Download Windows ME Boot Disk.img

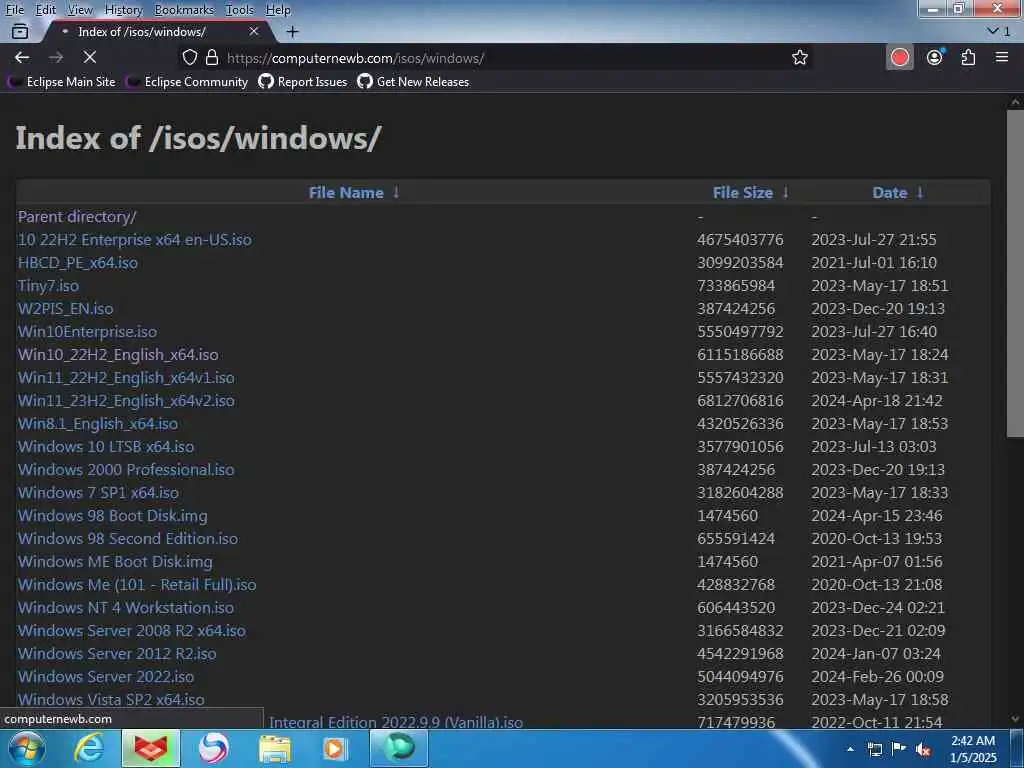point(115,562)
